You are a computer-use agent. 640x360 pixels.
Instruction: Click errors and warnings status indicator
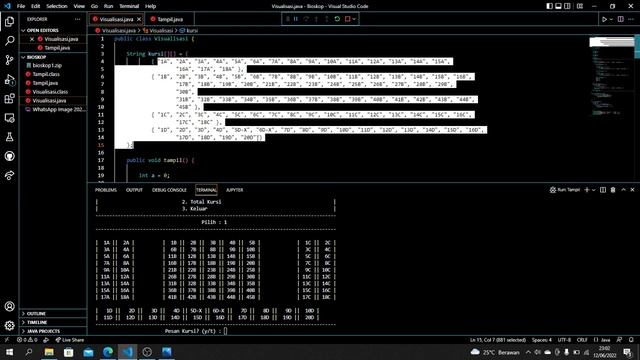coord(27,340)
